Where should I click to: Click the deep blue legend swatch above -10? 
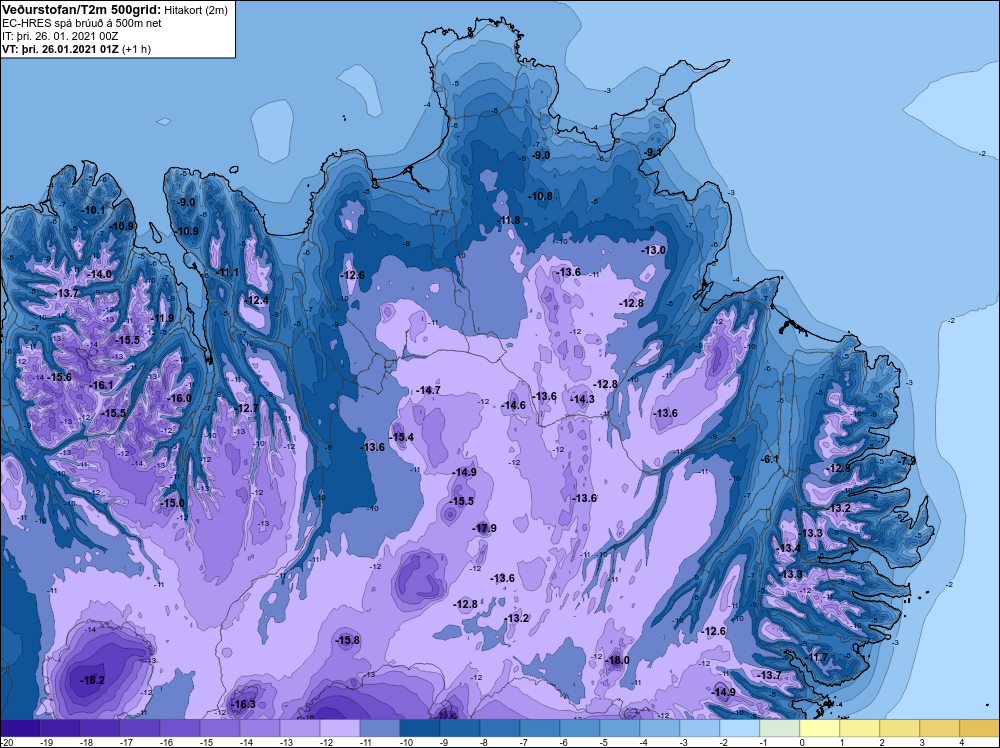[x=420, y=728]
